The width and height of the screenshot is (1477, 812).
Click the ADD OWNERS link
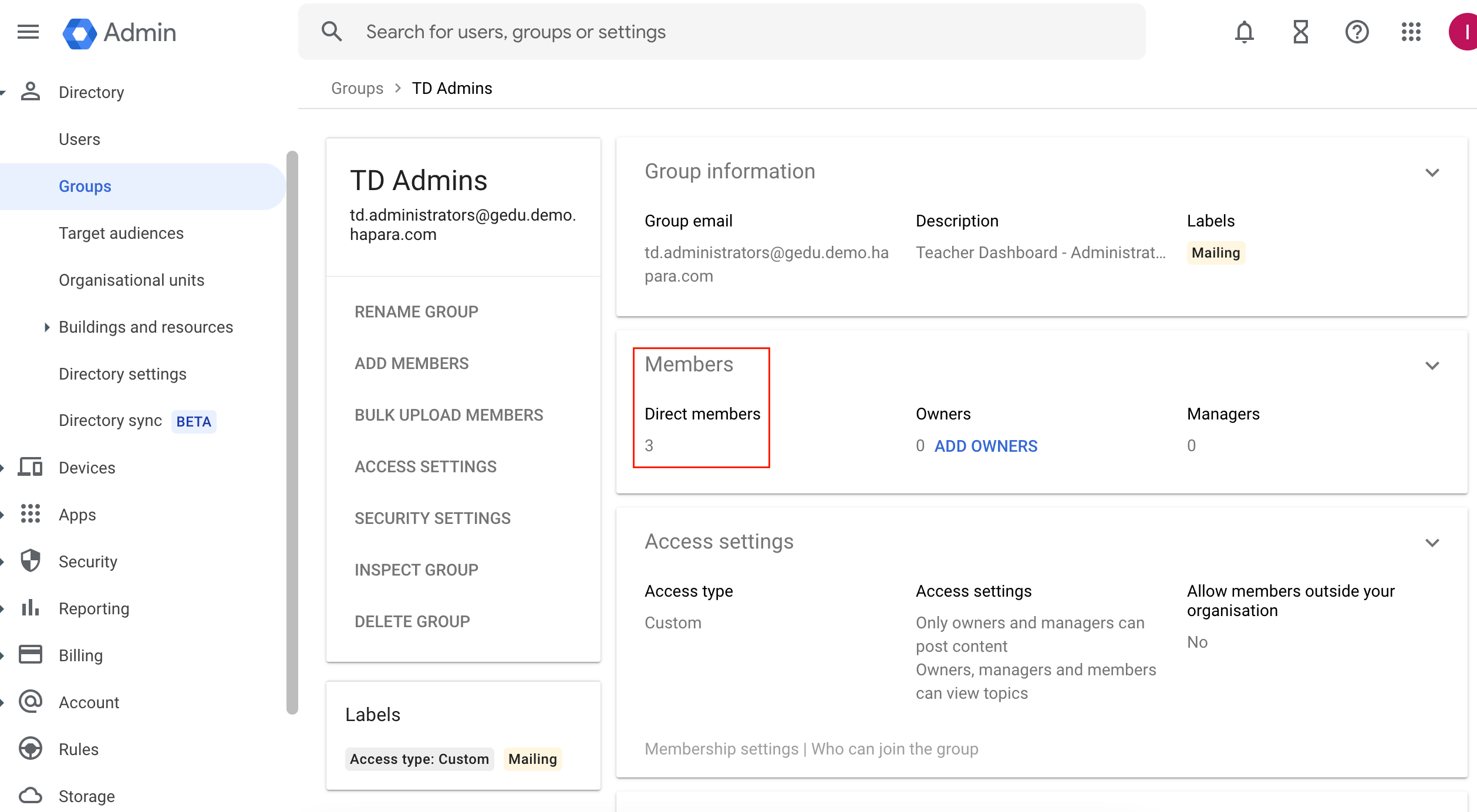click(986, 446)
